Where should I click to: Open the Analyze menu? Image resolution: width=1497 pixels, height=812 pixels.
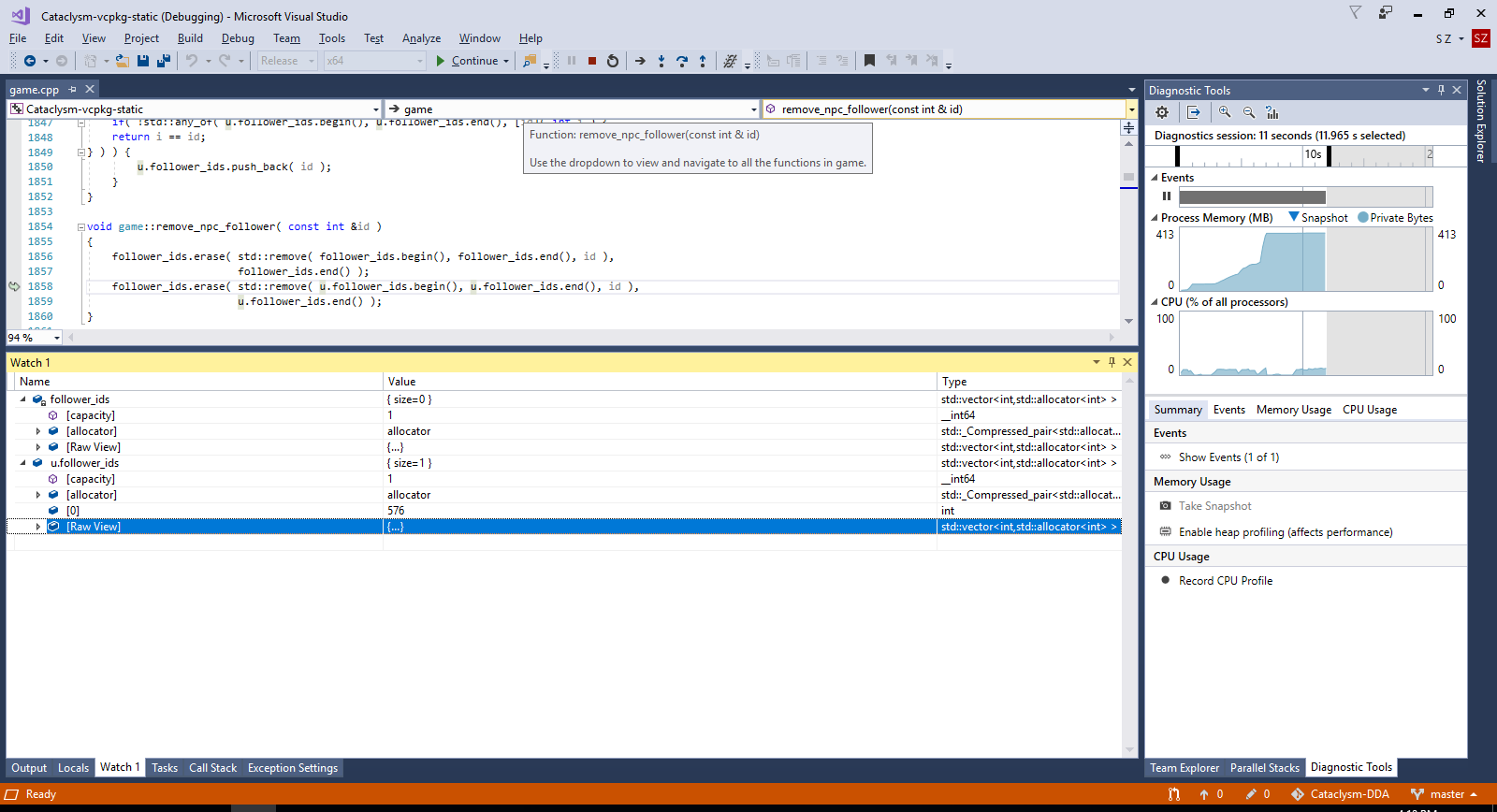tap(421, 38)
